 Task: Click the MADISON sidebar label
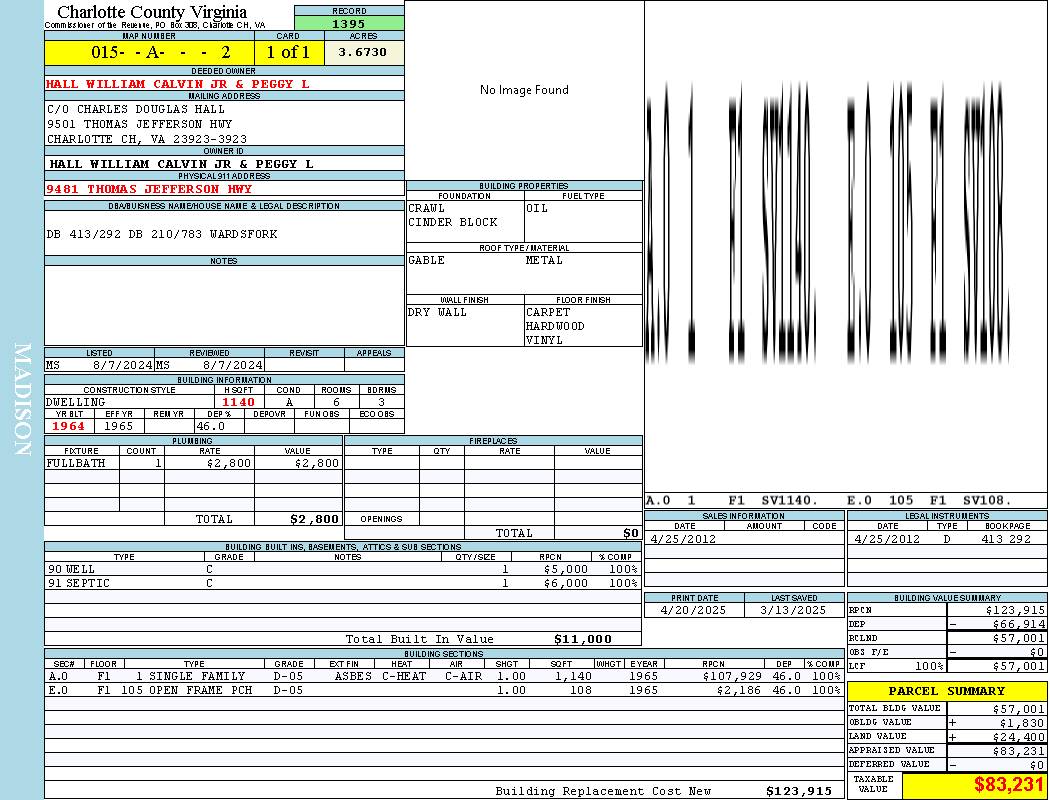[22, 400]
